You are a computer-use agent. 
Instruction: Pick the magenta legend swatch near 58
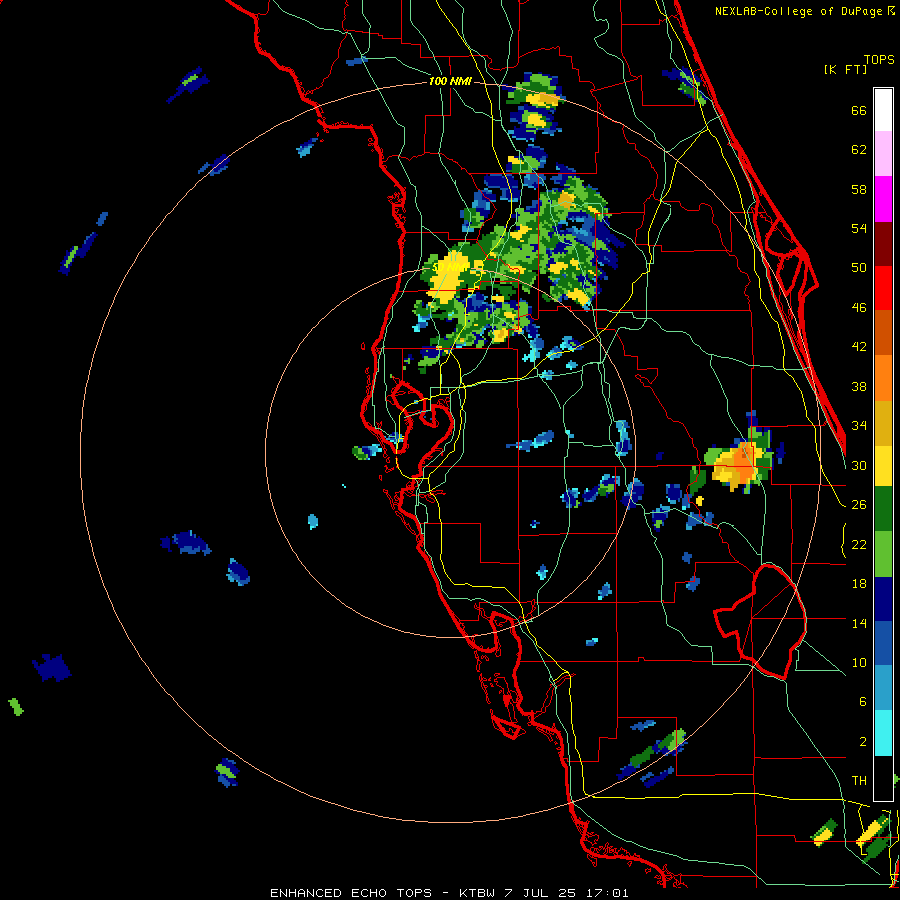883,199
